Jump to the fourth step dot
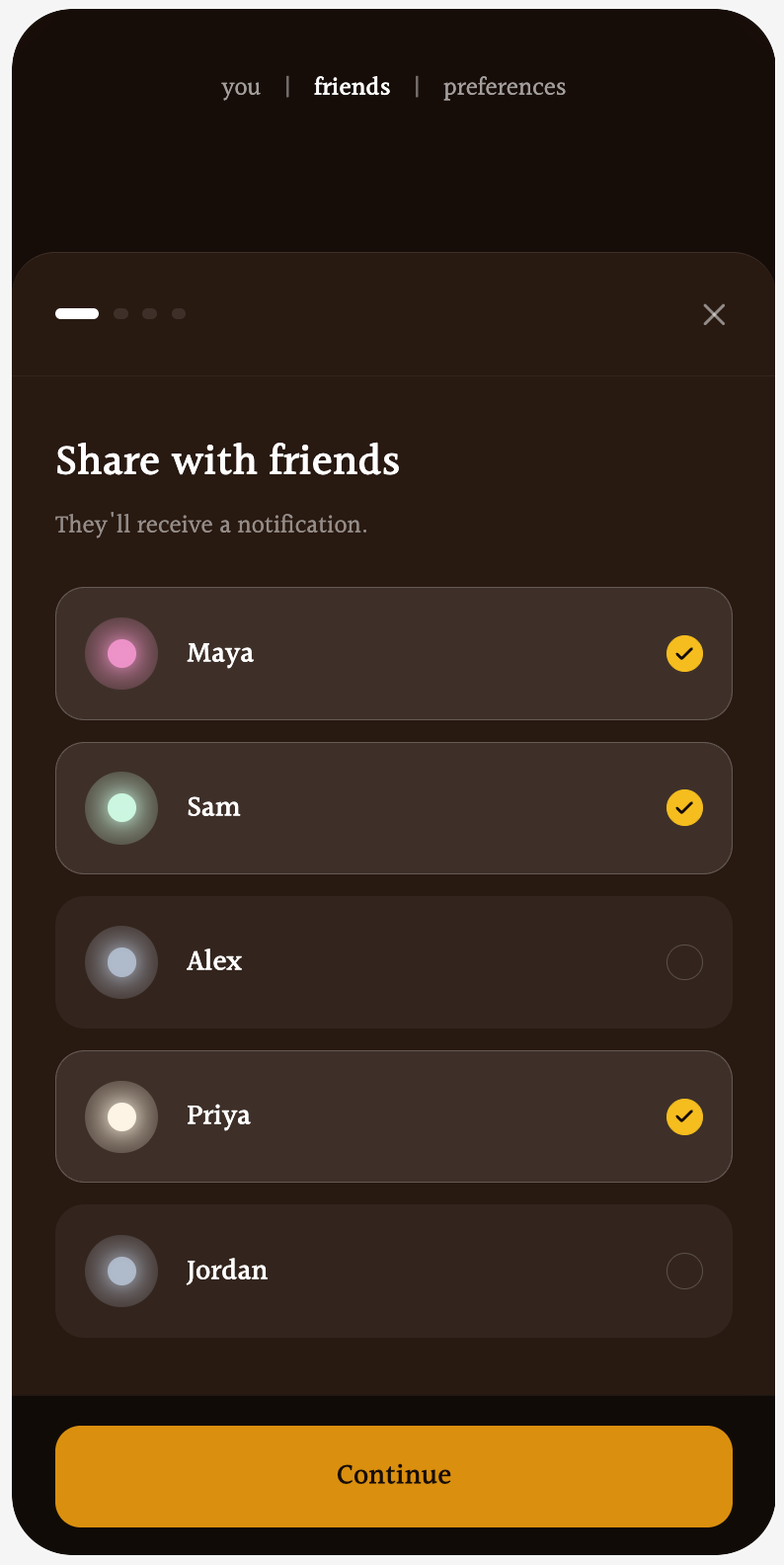This screenshot has width=784, height=1565. coord(179,314)
